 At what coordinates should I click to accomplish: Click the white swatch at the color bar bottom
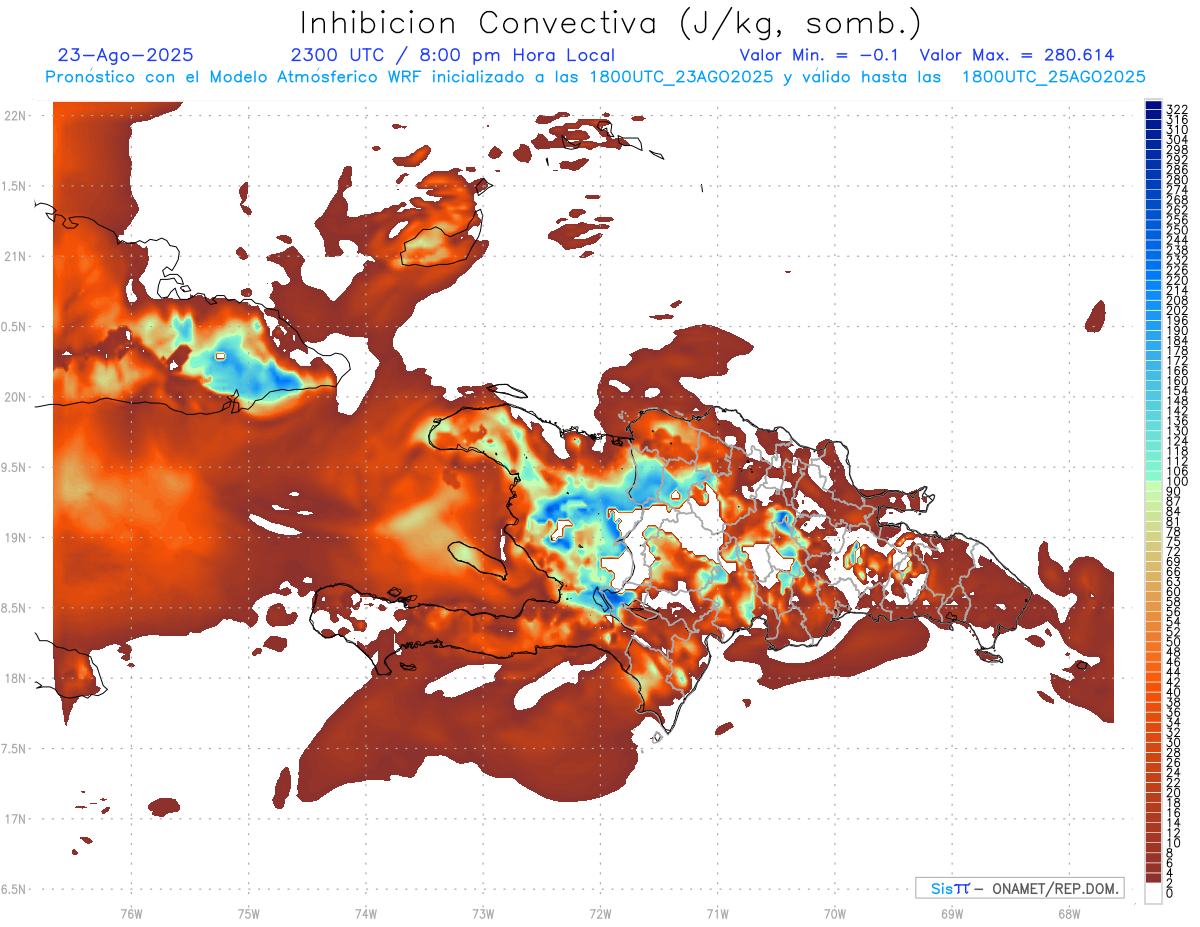(1153, 894)
